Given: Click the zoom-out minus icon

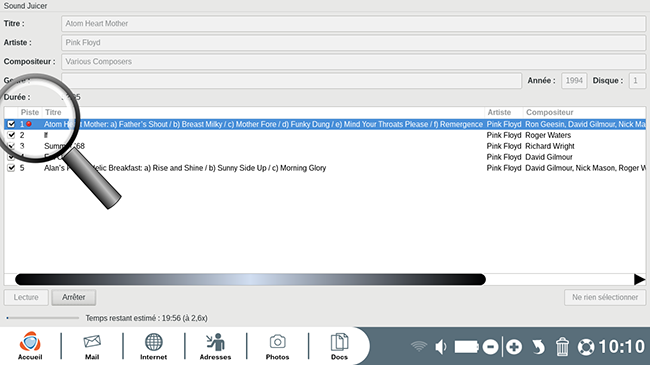Looking at the screenshot, I should click(490, 347).
